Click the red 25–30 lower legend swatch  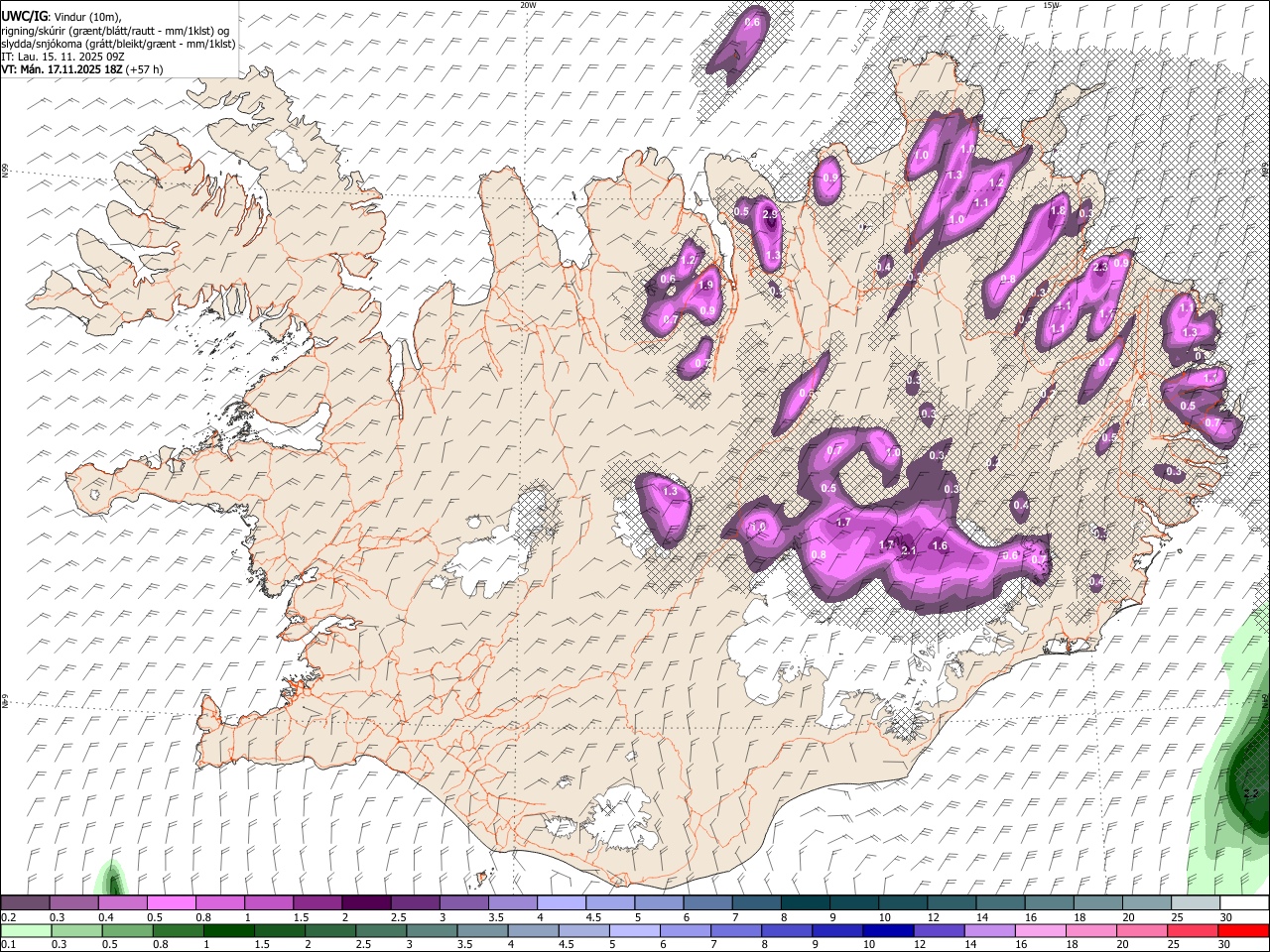1193,930
